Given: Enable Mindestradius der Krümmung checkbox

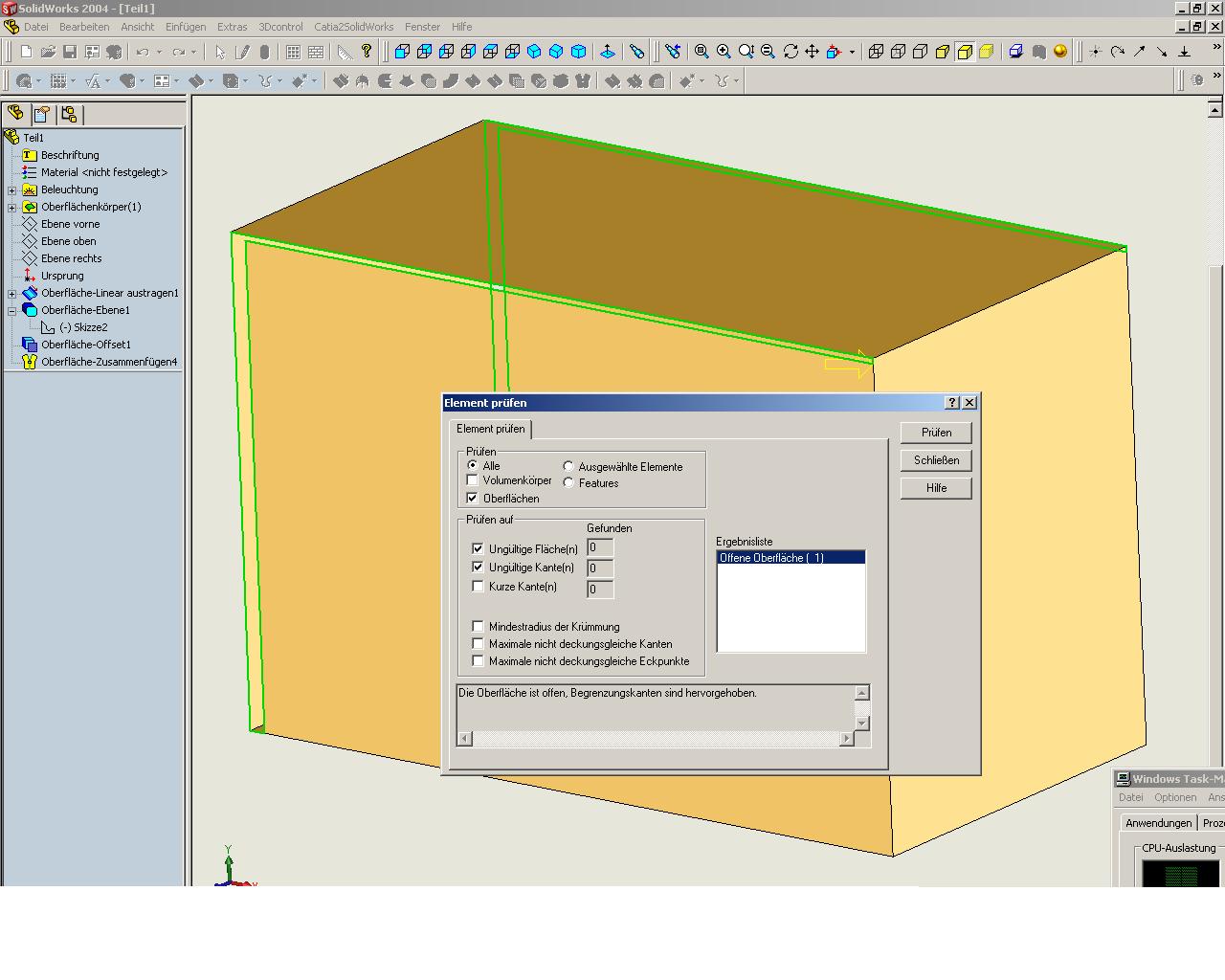Looking at the screenshot, I should point(479,627).
